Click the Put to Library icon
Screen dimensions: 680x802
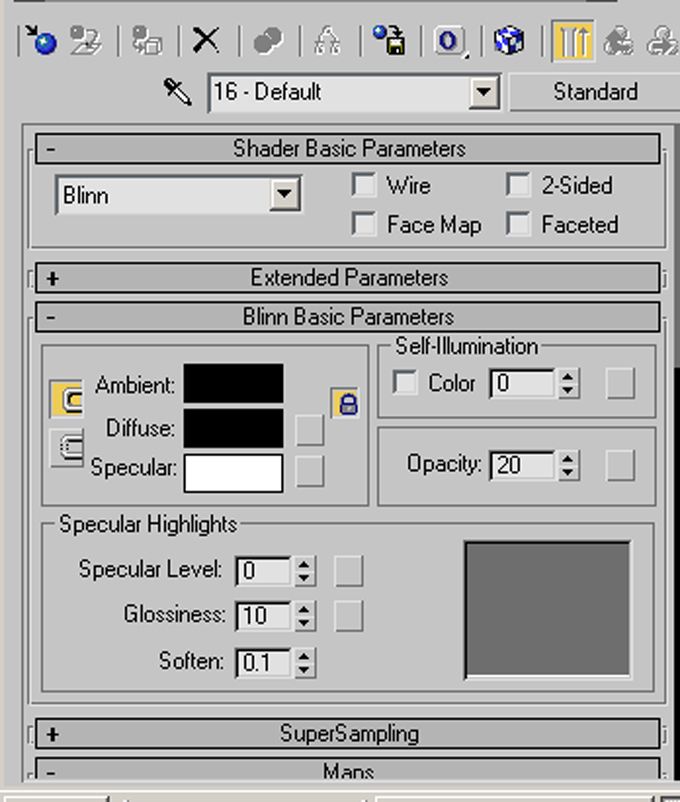(389, 40)
